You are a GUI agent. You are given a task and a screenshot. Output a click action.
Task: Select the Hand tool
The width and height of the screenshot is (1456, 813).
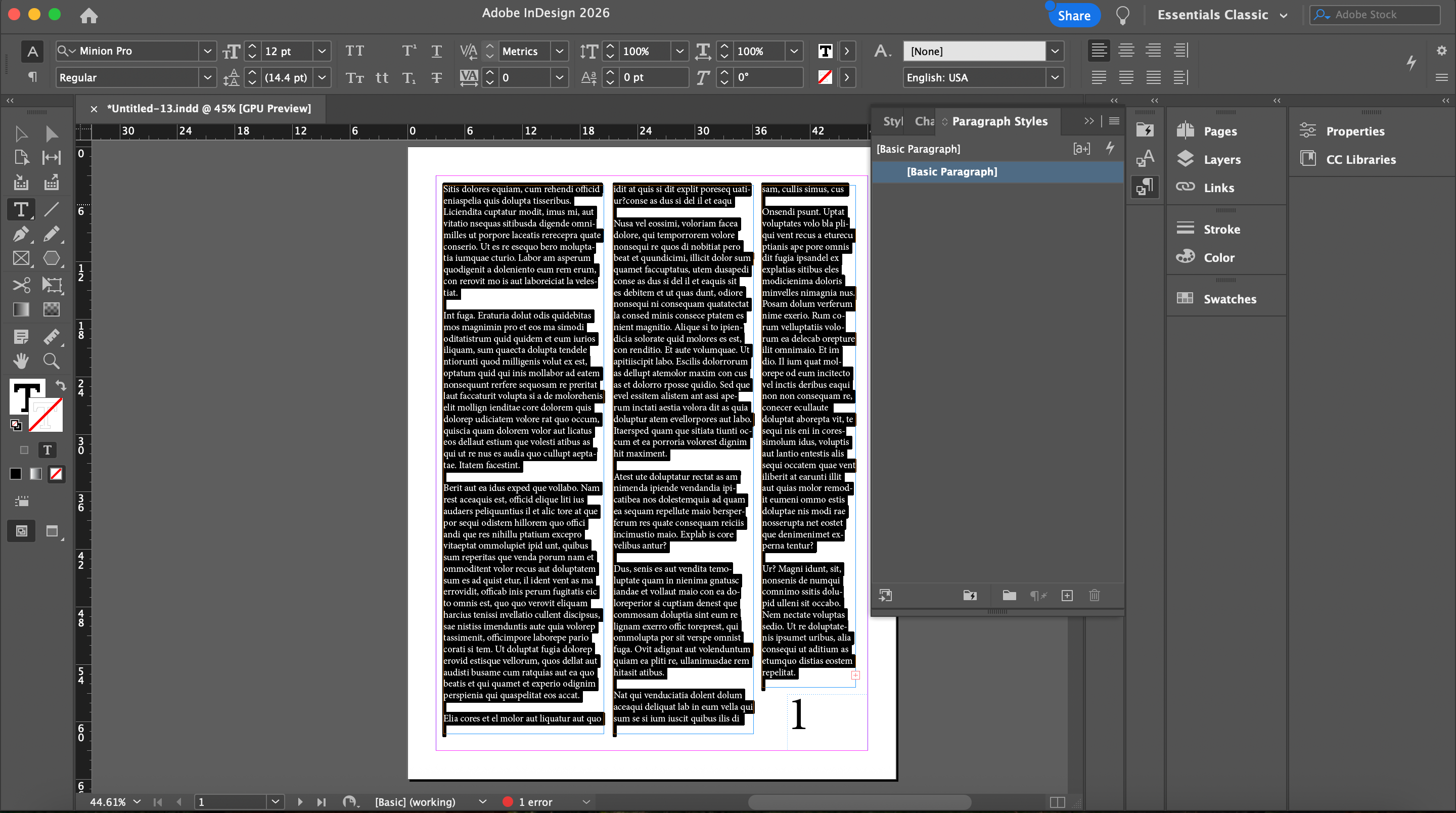click(x=21, y=360)
